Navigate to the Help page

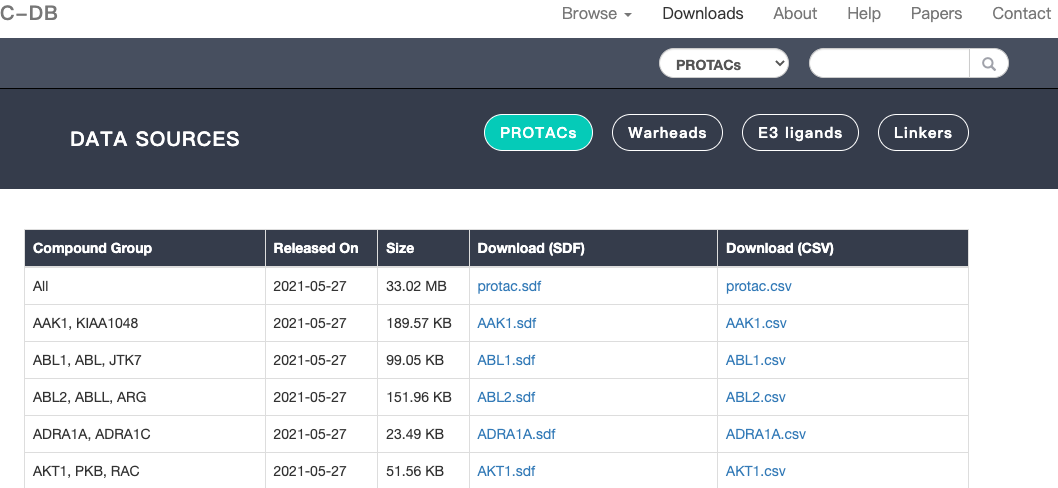point(864,14)
